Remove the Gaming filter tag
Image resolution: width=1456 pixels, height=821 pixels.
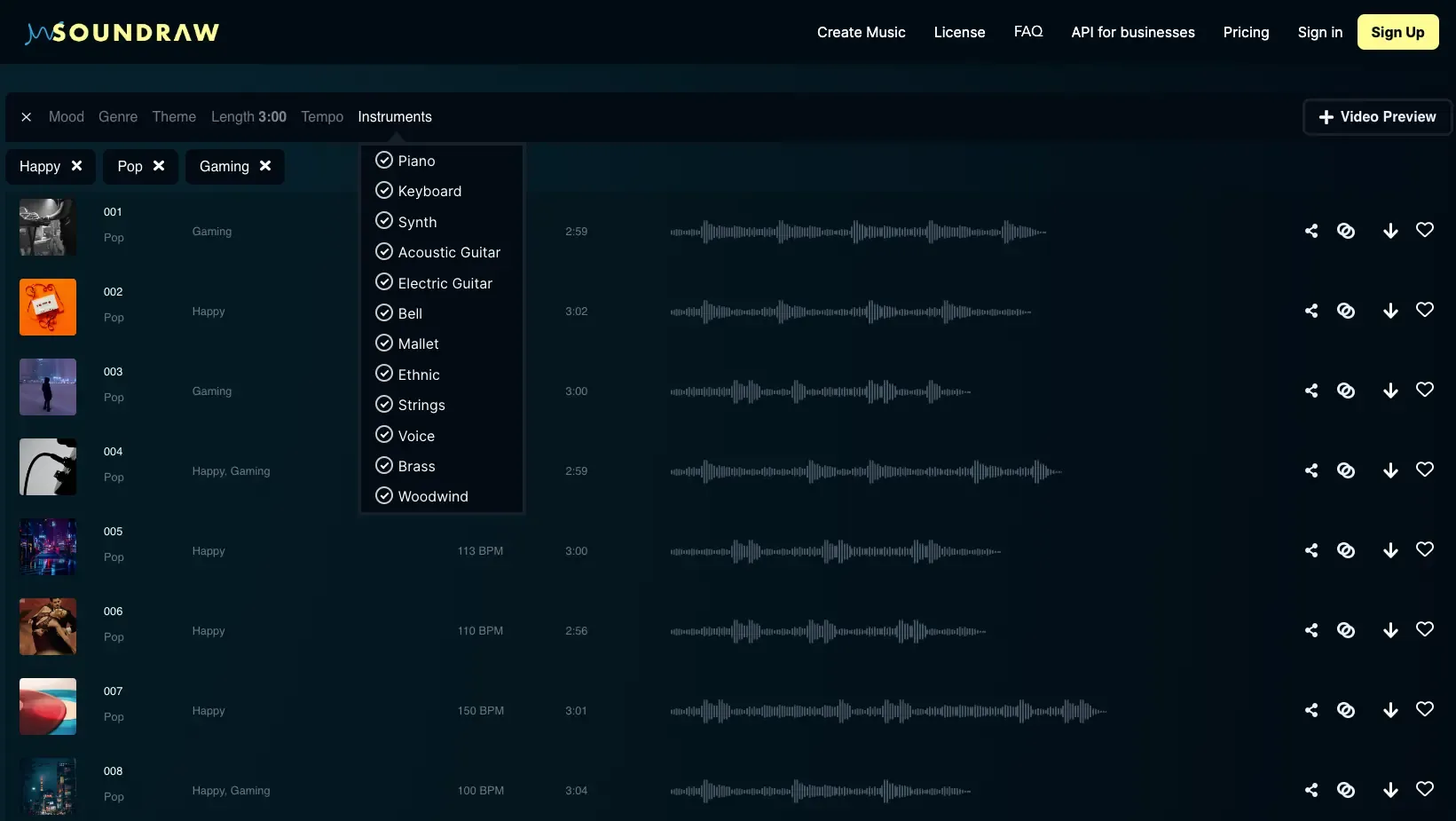click(x=265, y=166)
